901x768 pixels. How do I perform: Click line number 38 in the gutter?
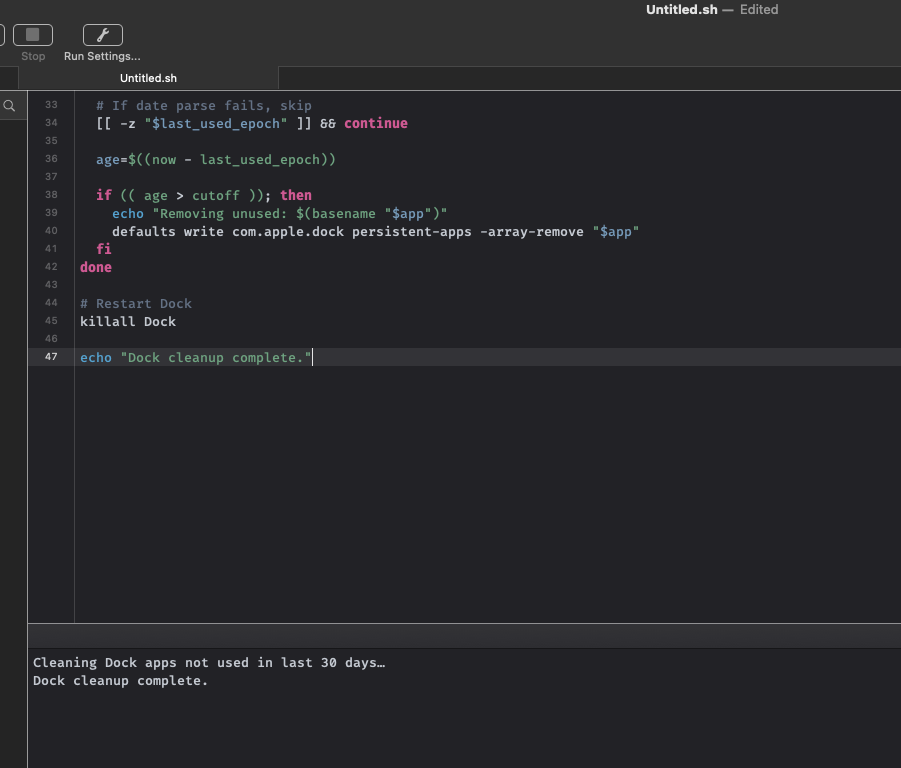pos(51,196)
